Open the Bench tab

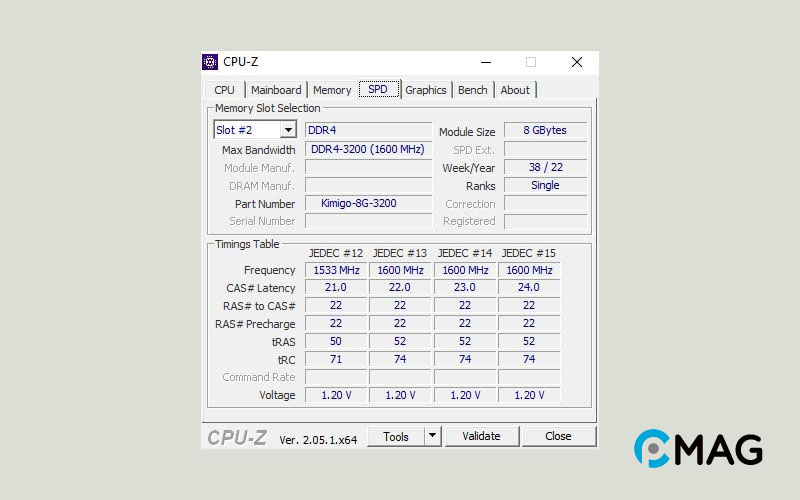tap(472, 90)
